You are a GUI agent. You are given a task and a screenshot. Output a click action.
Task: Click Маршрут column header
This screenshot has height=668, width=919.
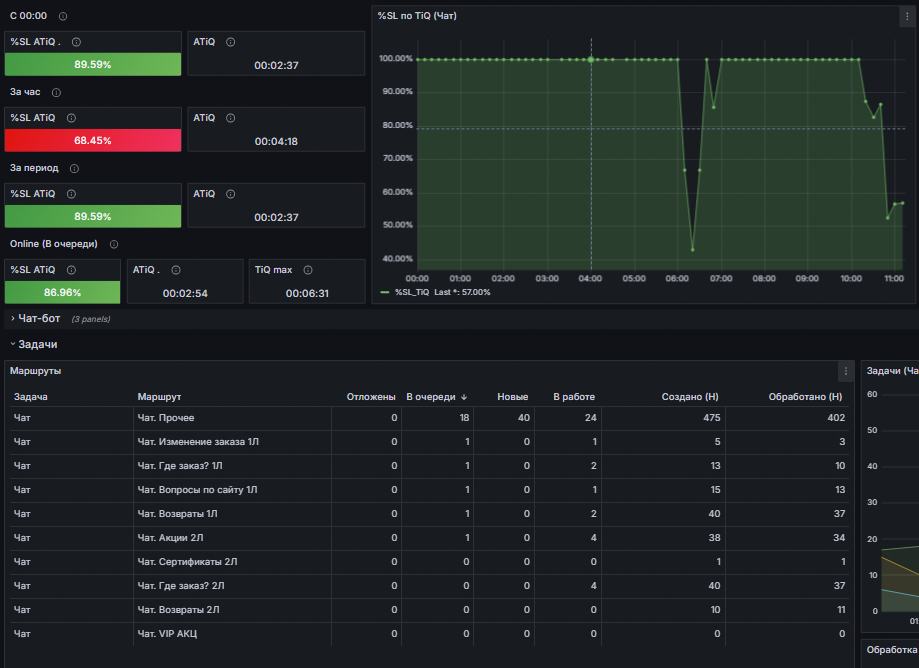click(x=159, y=397)
